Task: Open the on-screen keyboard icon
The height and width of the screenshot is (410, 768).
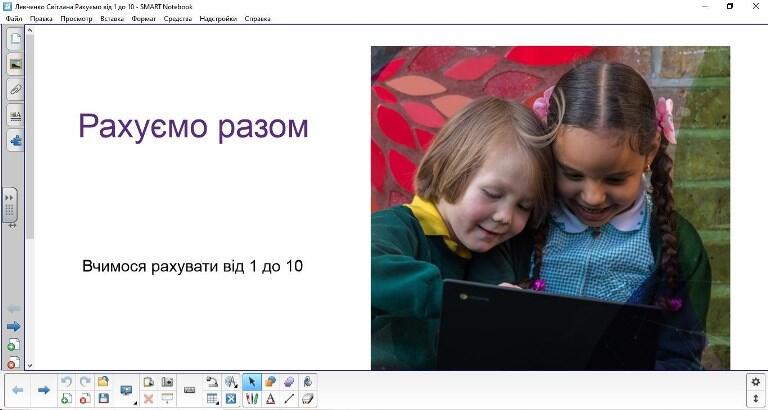Action: click(x=190, y=390)
